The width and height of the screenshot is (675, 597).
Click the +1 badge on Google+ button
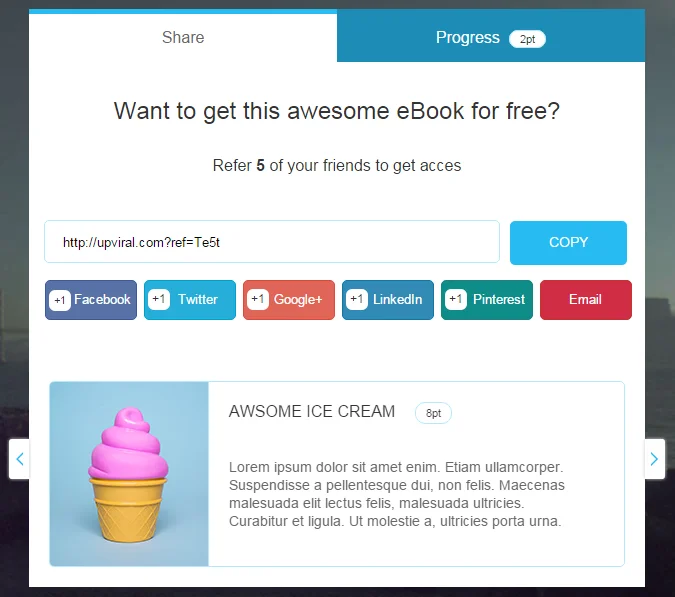coord(258,299)
